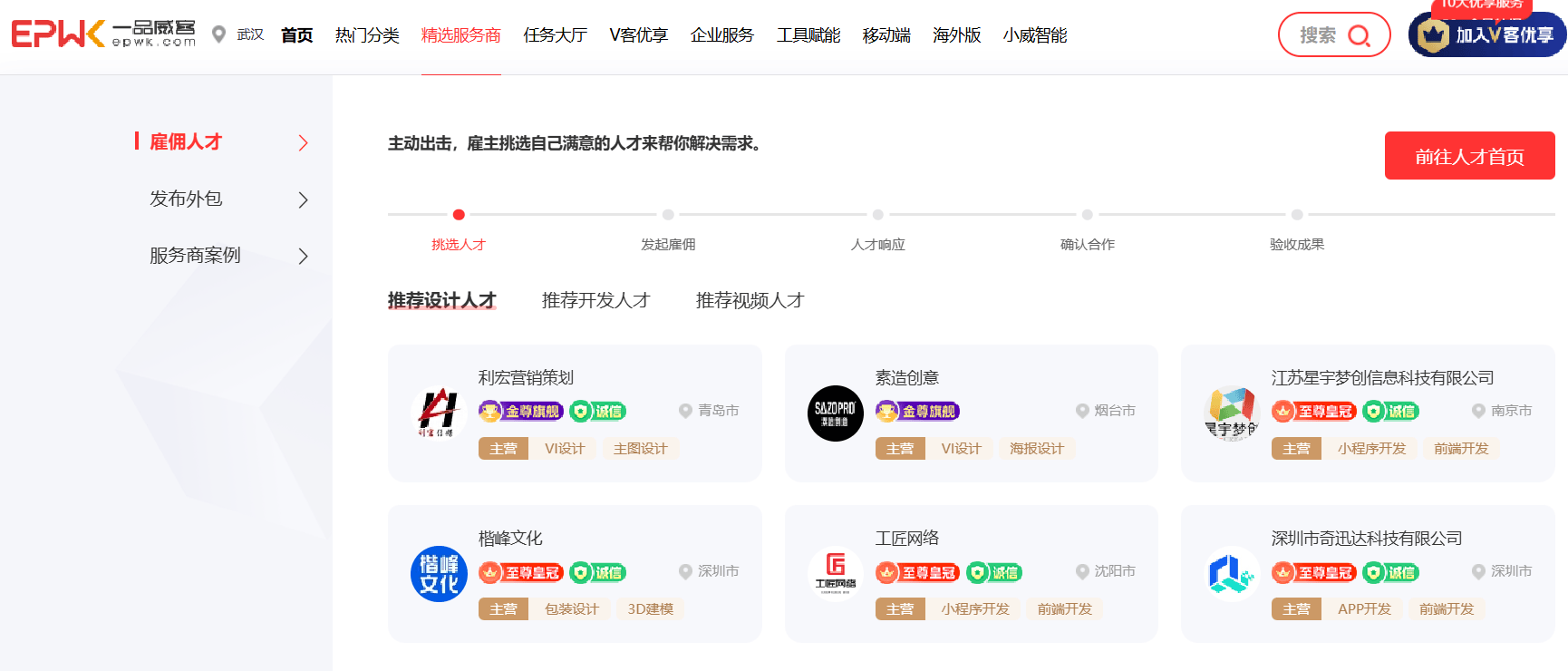Click 诚信 badge of 江苏星宇梦创

click(x=1391, y=412)
